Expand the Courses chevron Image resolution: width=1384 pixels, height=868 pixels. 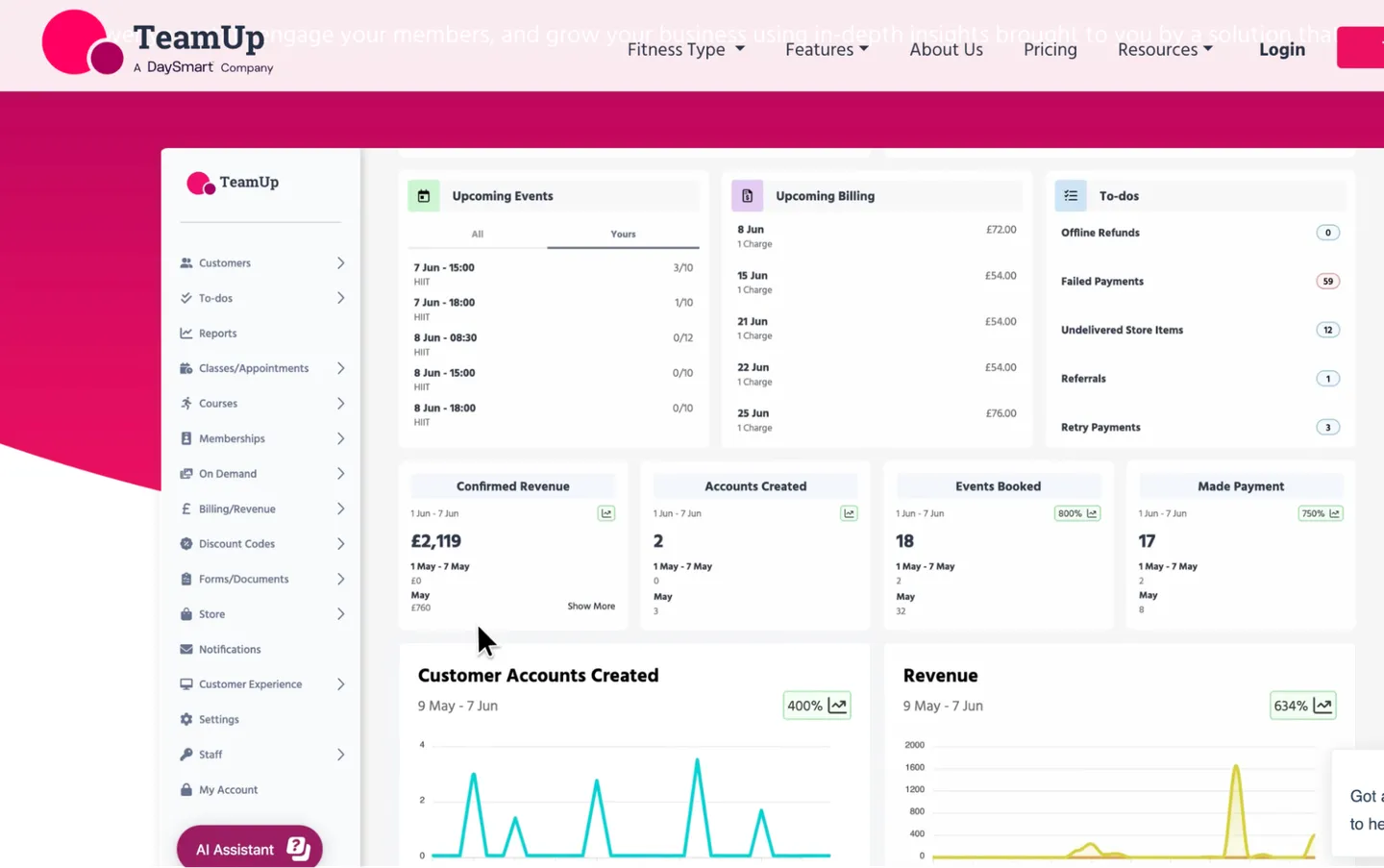[x=340, y=404]
